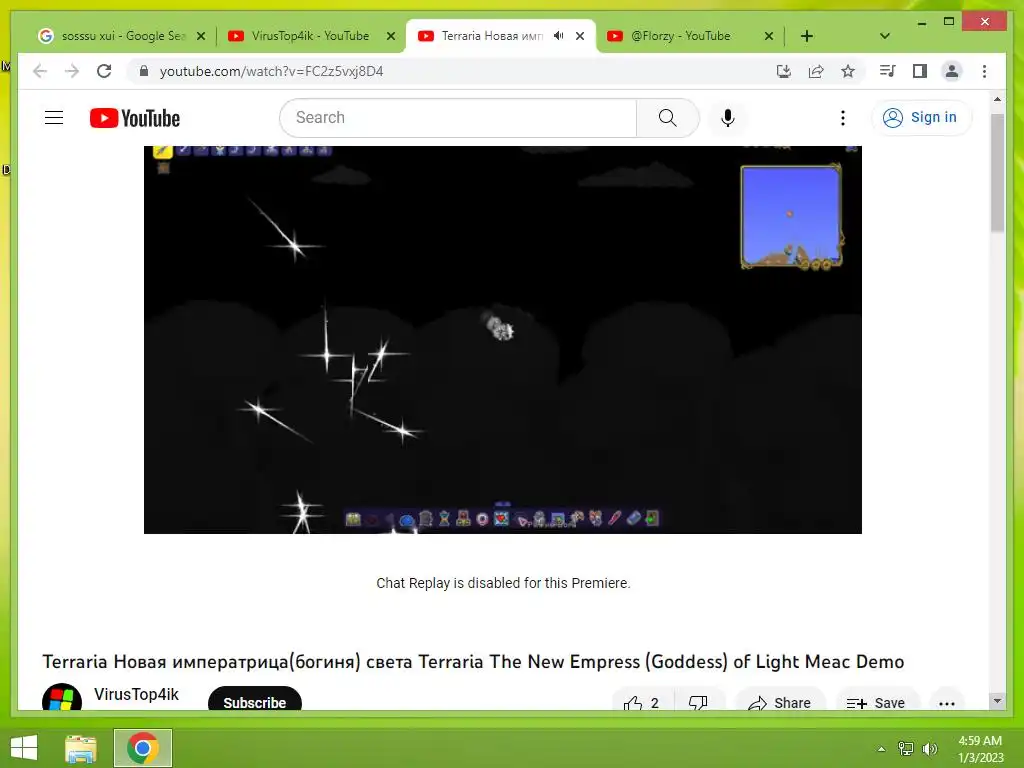The width and height of the screenshot is (1024, 768).
Task: Go back using the browser back arrow
Action: coord(40,71)
